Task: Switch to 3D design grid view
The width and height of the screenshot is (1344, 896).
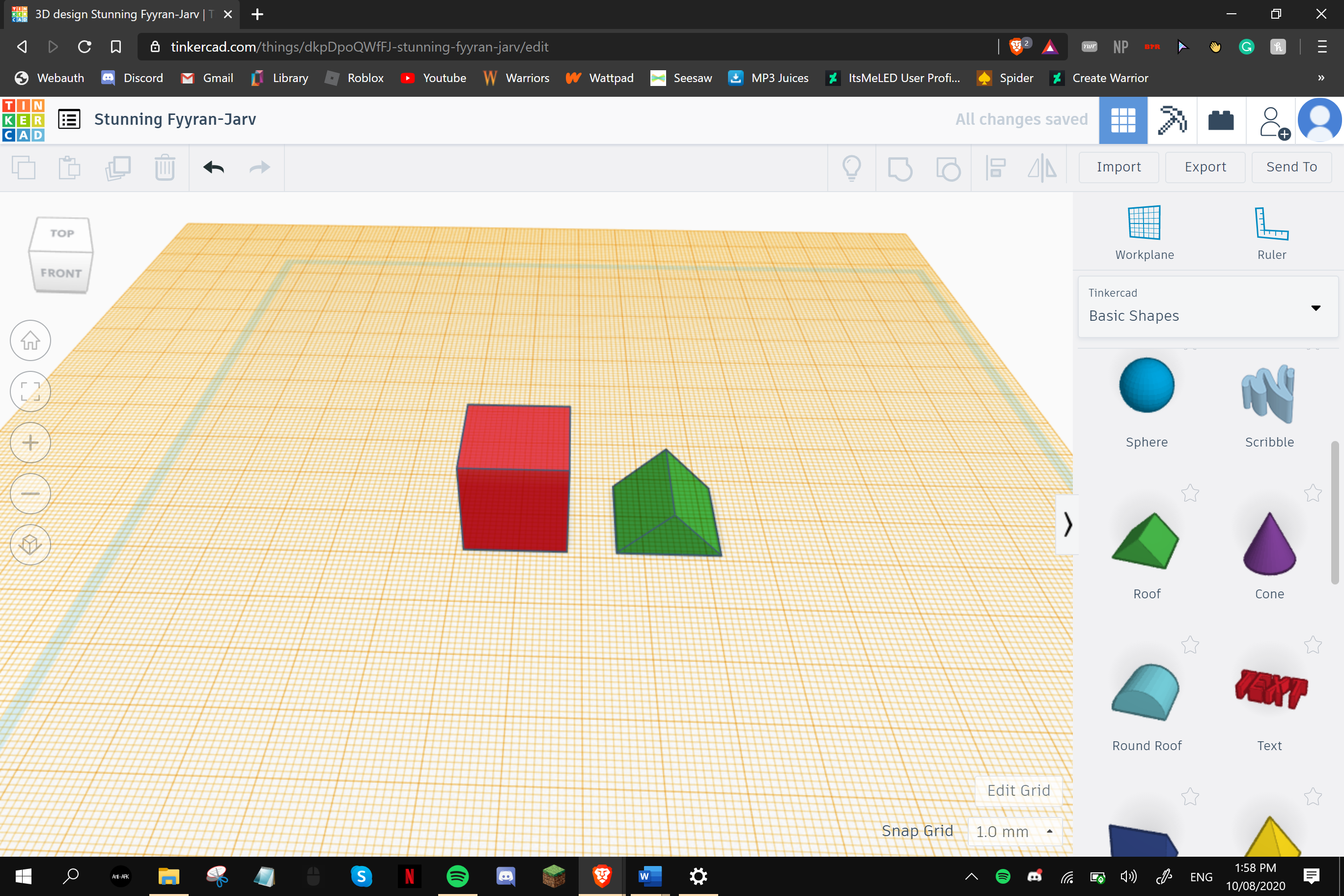Action: click(x=1123, y=120)
